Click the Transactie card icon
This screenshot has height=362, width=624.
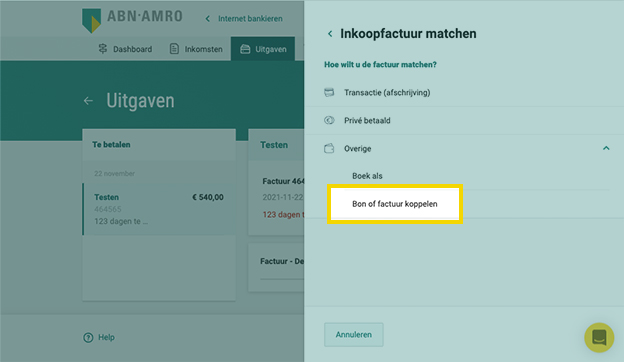coord(329,93)
